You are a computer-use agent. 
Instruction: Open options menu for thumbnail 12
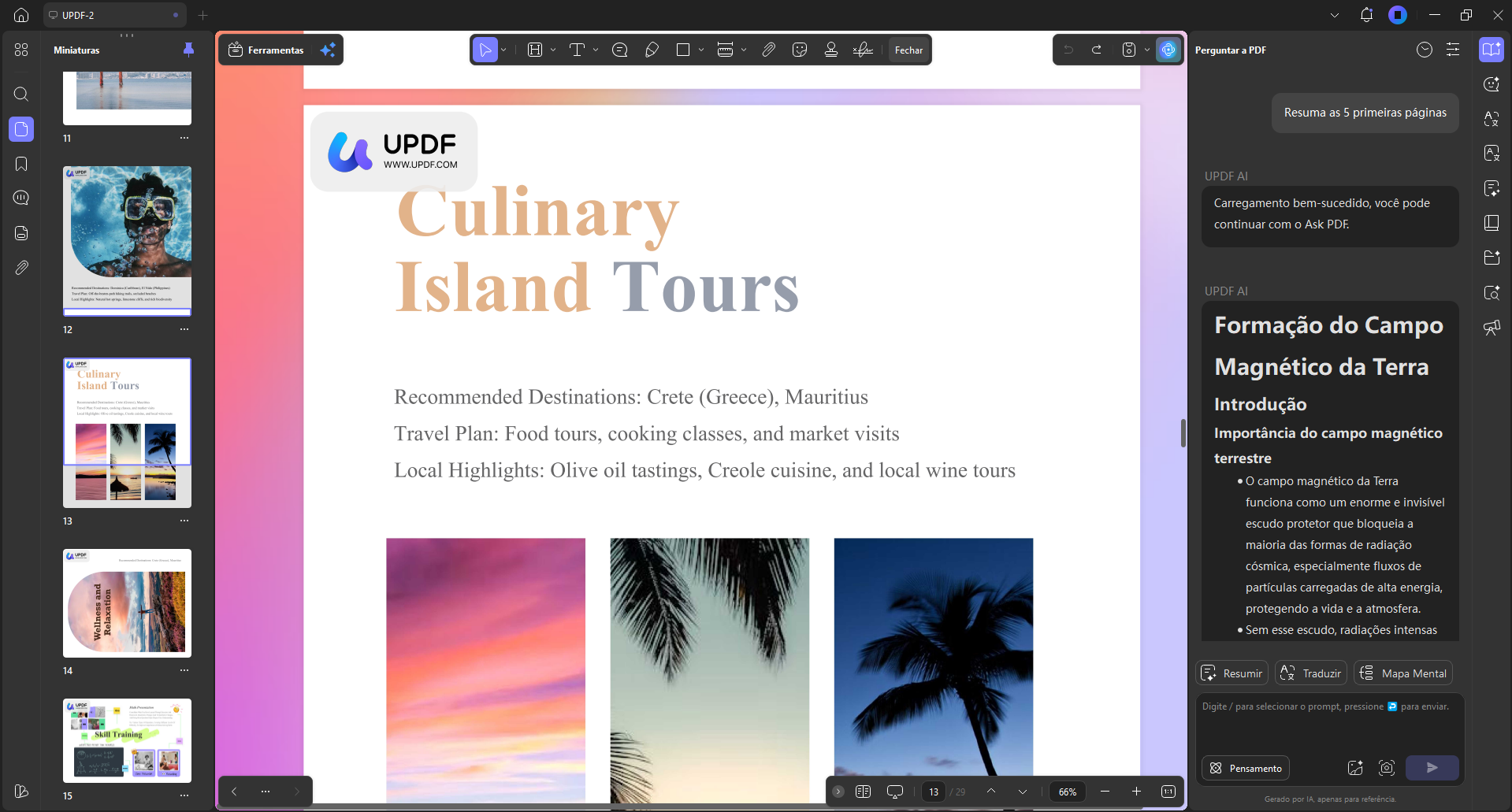(x=184, y=329)
